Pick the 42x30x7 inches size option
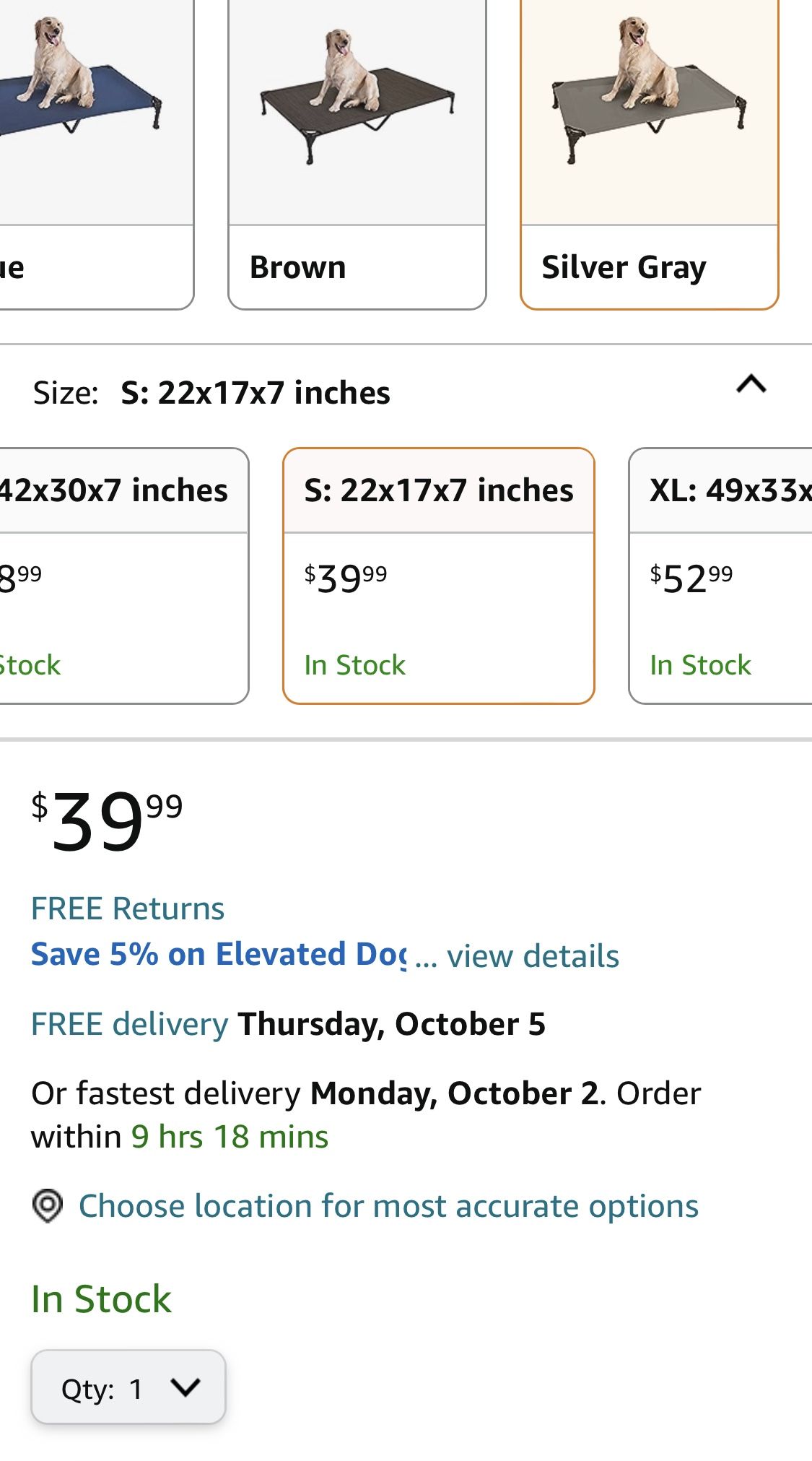 [x=123, y=576]
